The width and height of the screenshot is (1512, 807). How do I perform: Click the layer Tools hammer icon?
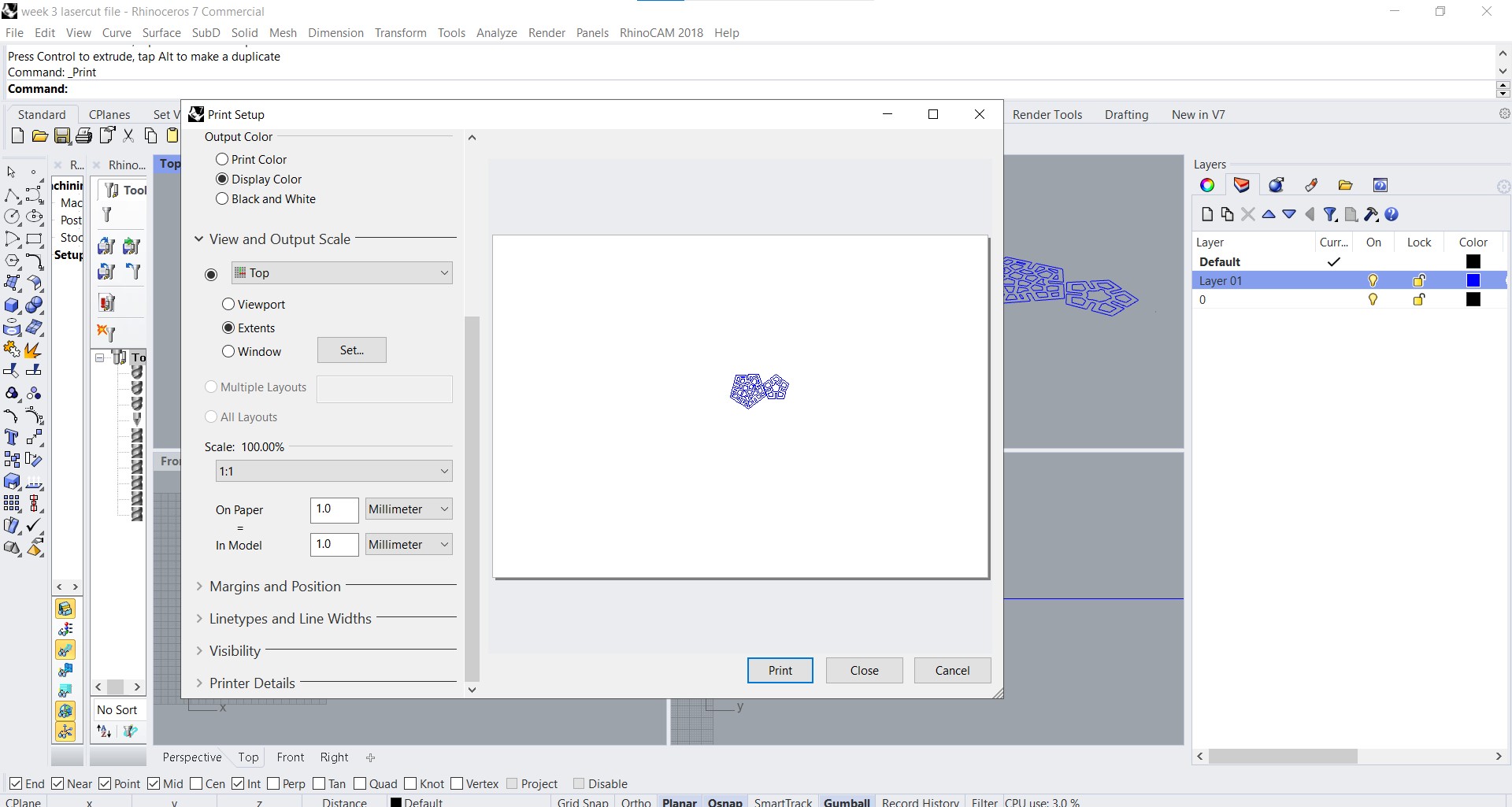click(x=1371, y=214)
